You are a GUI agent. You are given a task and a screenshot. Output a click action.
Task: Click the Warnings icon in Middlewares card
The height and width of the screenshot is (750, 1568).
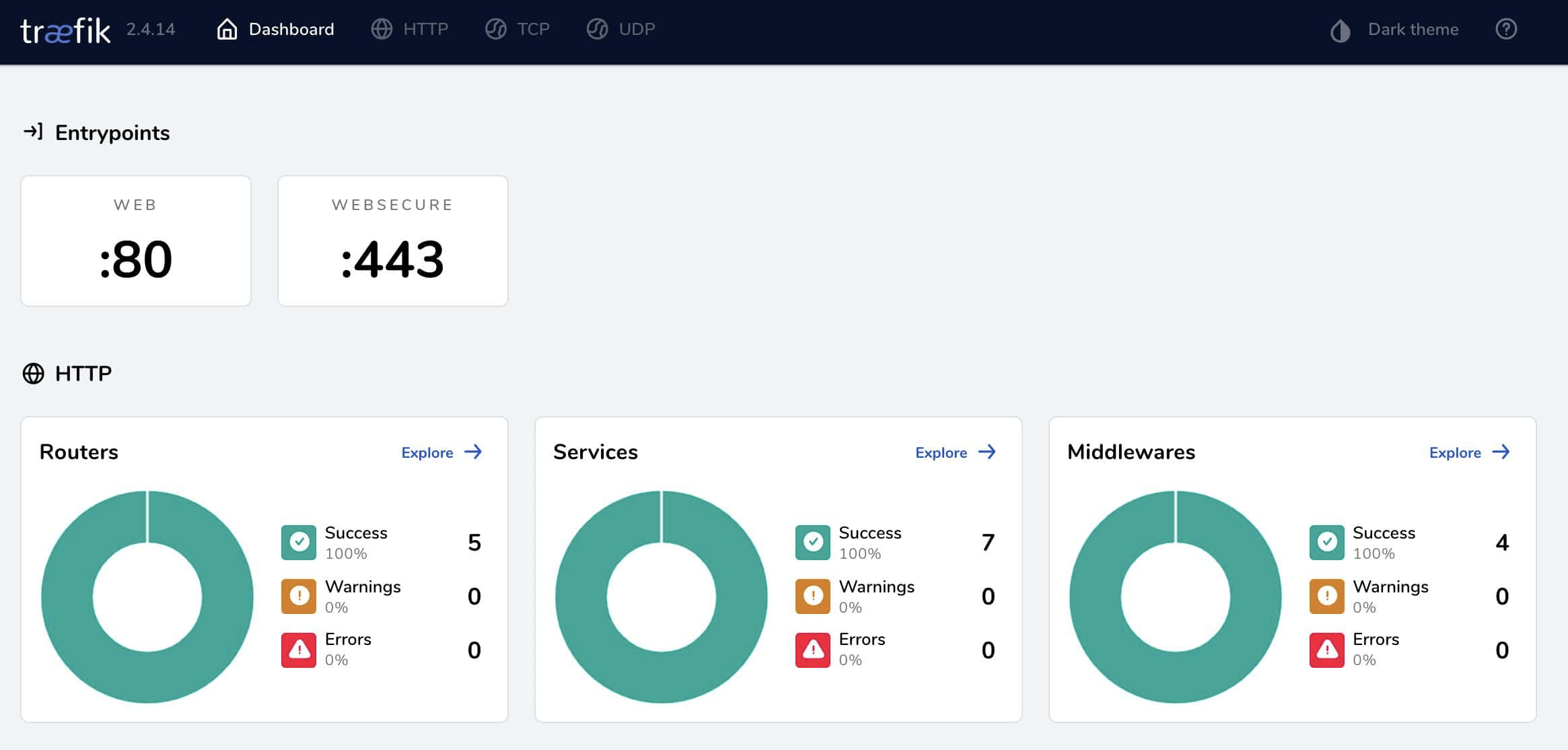[1326, 595]
